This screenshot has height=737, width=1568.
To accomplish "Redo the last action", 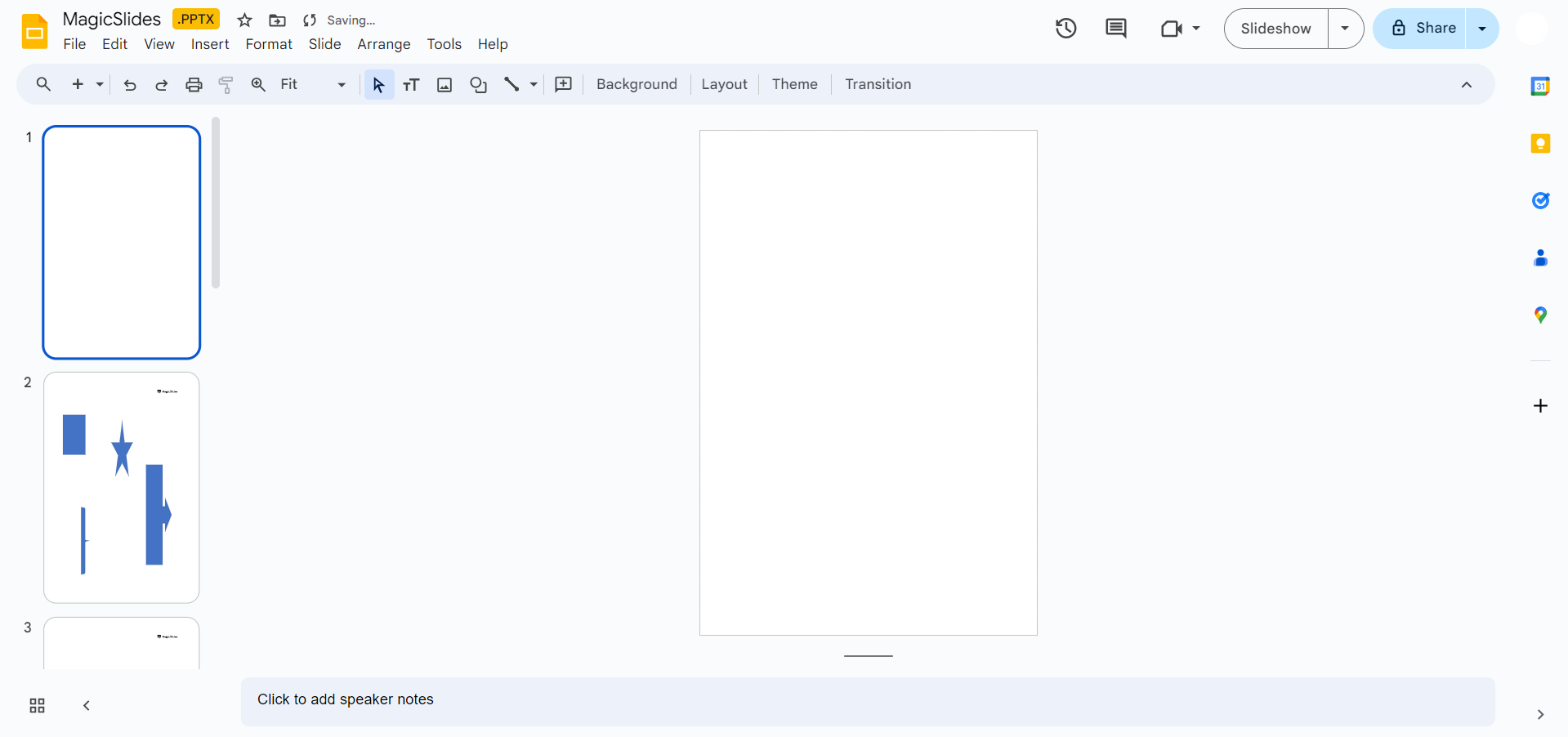I will click(162, 84).
